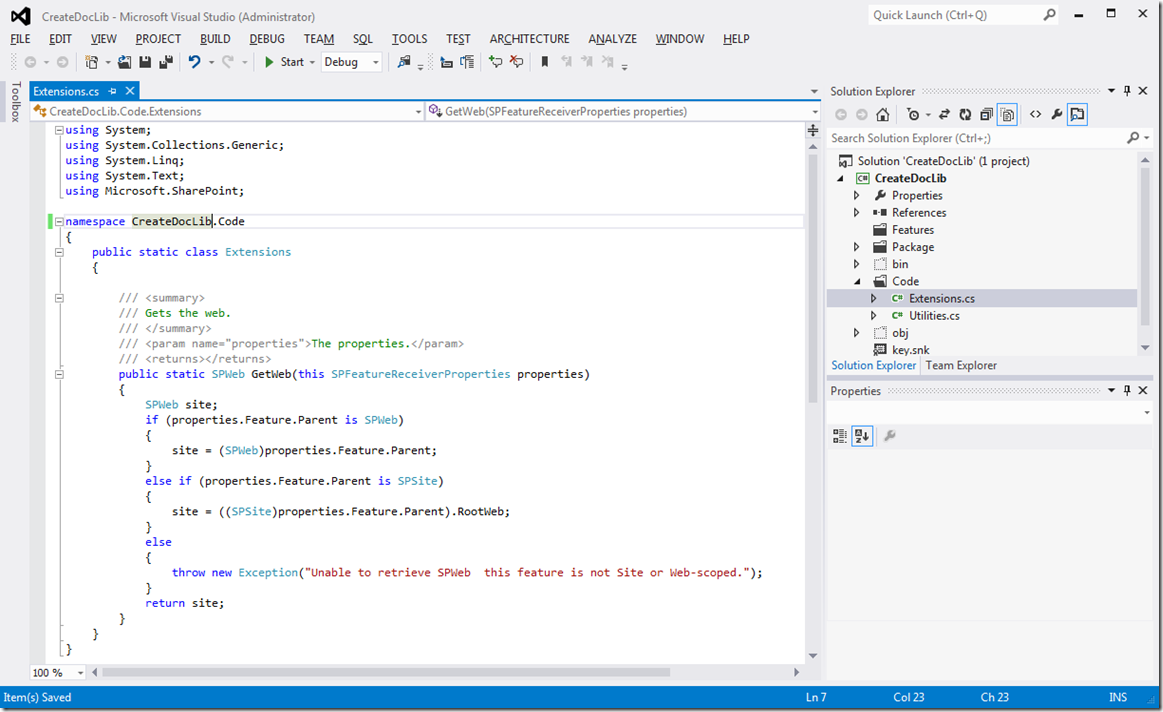
Task: Collapse the Code folder
Action: [857, 282]
